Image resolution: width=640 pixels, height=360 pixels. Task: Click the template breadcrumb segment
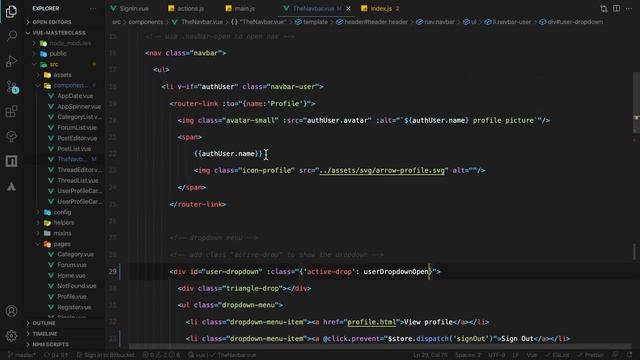[311, 22]
